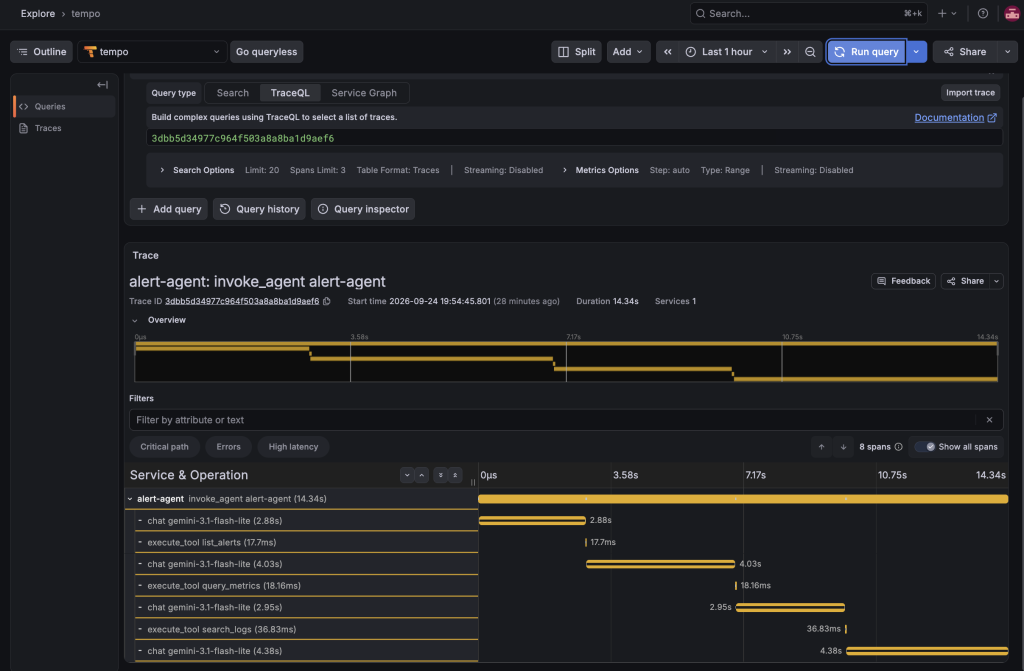The image size is (1024, 671).
Task: Open dropdown beside trace Share button
Action: [x=997, y=281]
